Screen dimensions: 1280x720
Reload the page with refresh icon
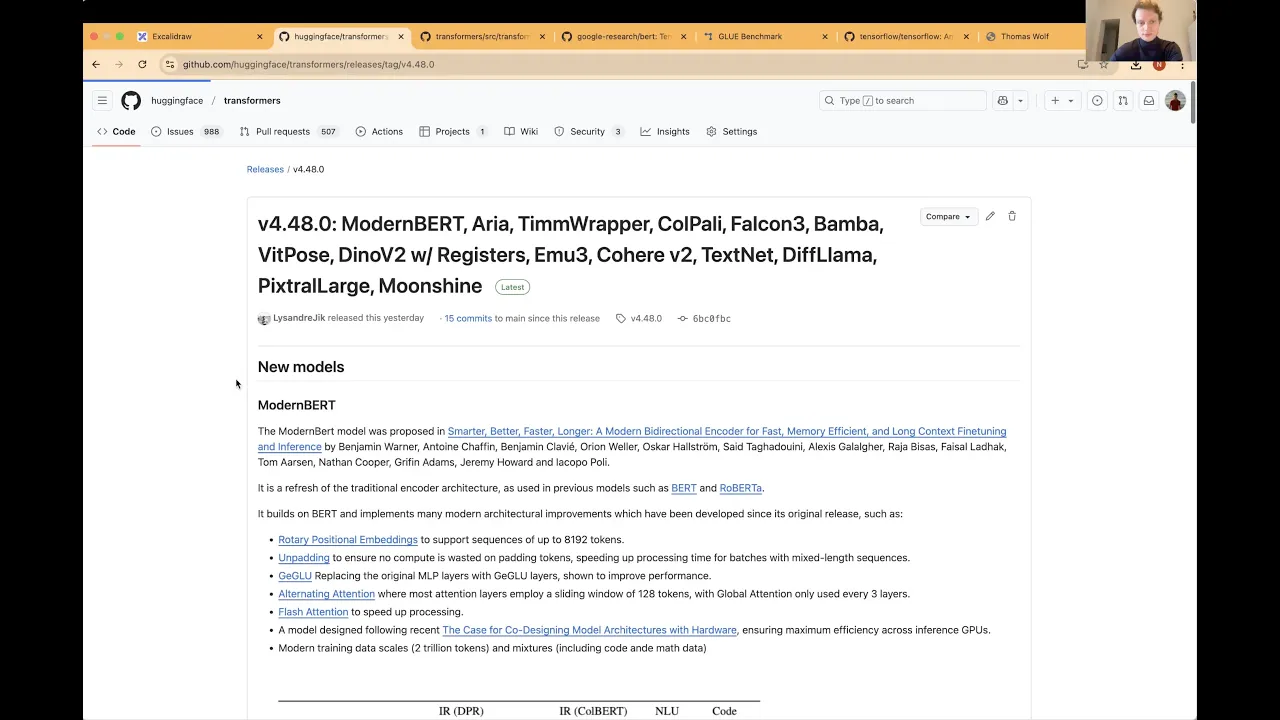142,64
